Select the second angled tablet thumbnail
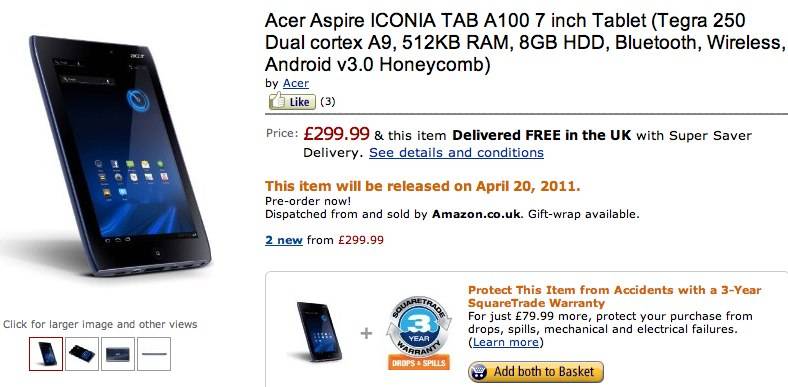Viewport: 788px width, 387px height. (82, 354)
